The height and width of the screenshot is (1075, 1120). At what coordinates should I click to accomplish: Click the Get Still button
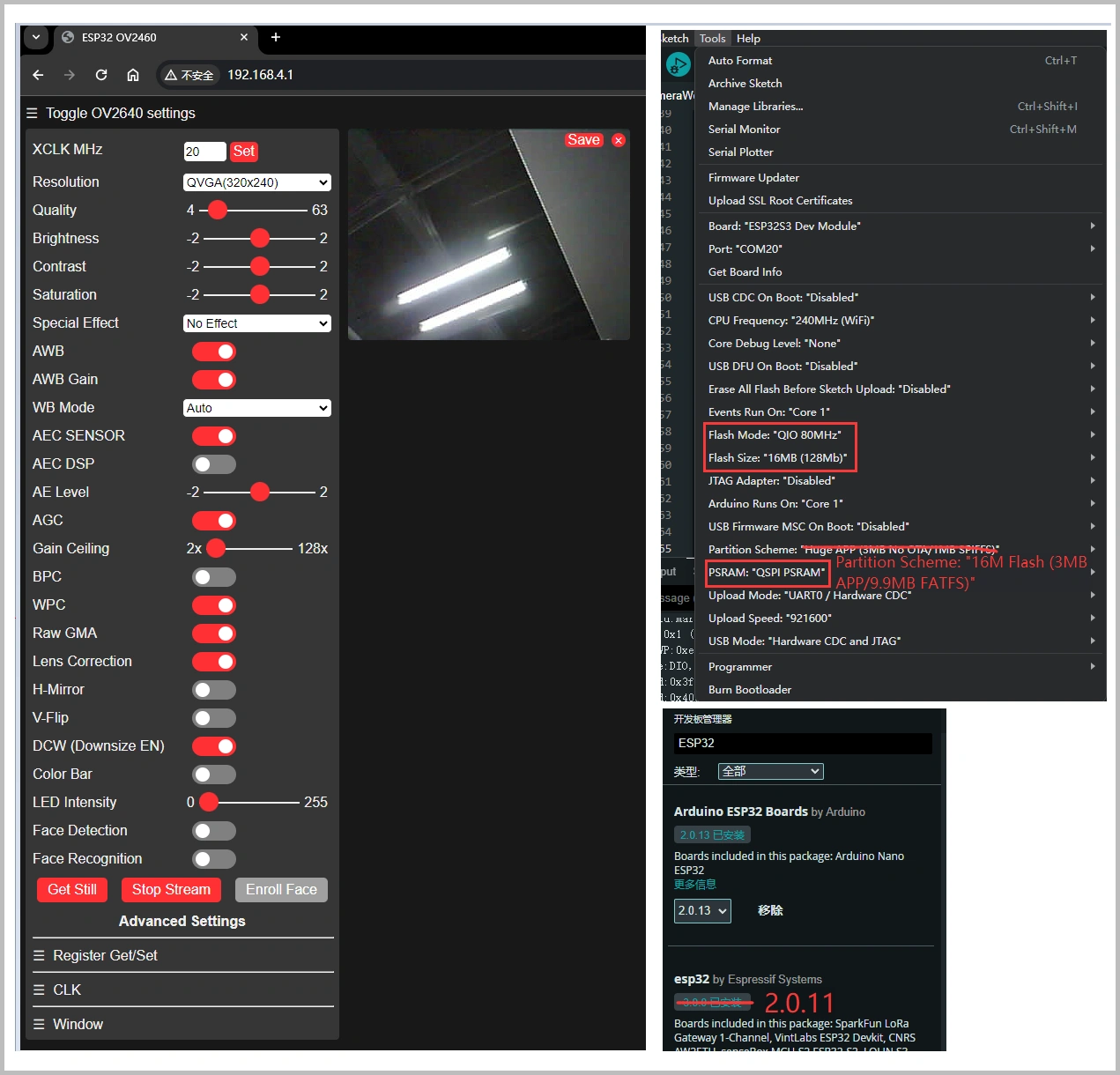71,889
